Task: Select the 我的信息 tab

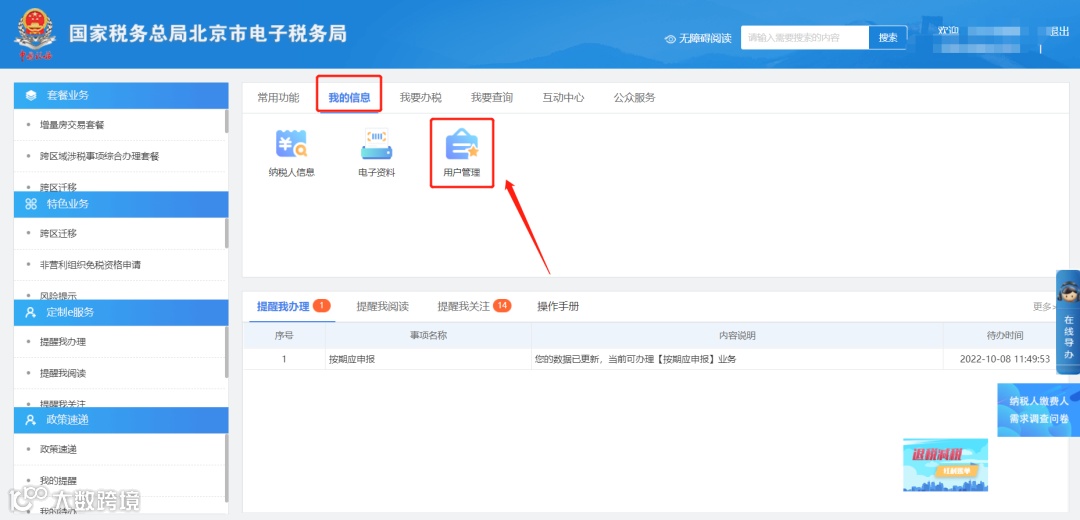Action: [x=349, y=98]
